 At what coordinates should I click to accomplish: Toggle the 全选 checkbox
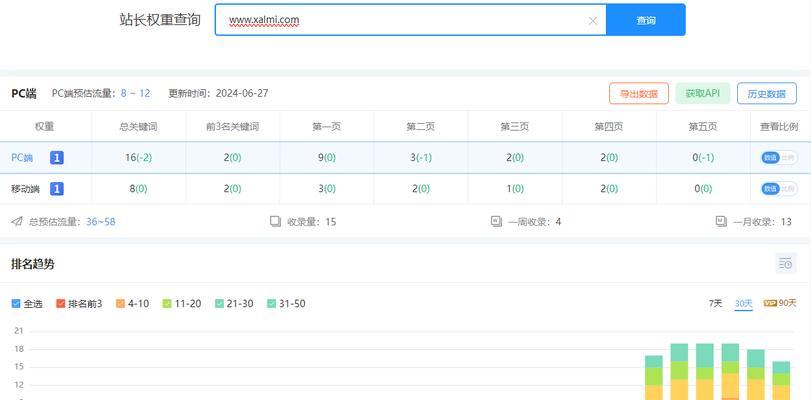(16, 303)
